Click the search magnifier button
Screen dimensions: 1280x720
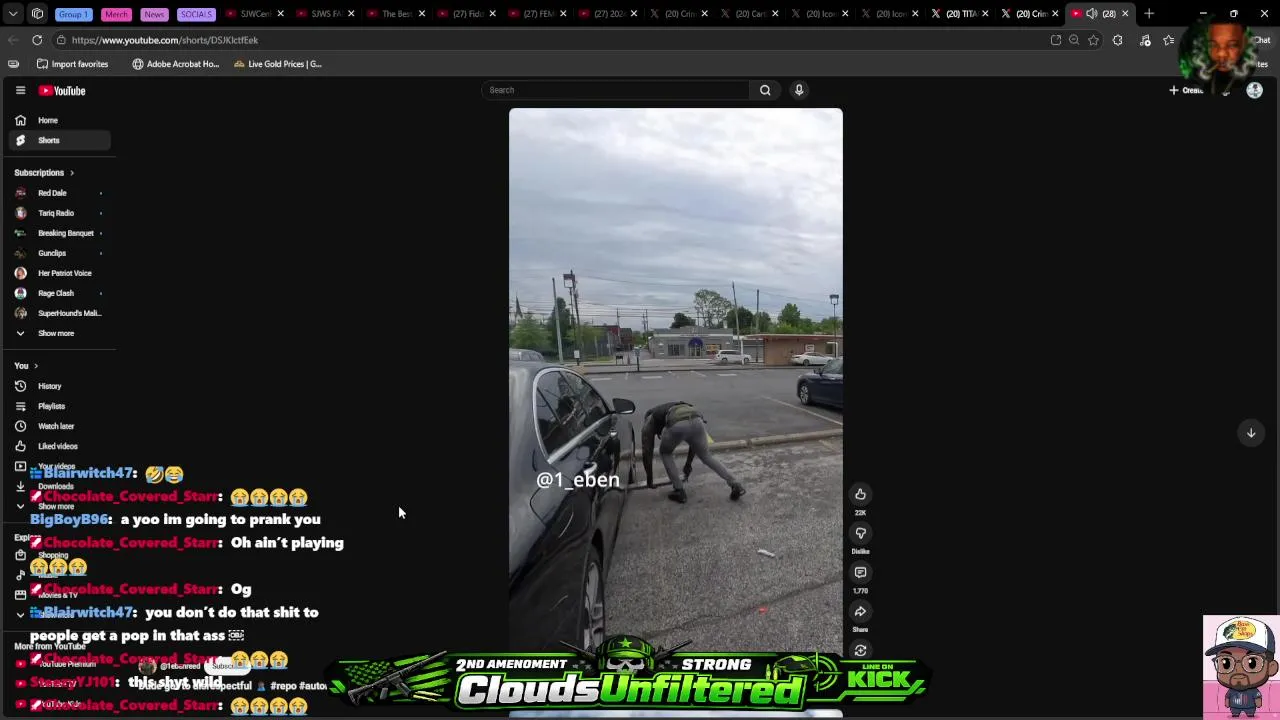pyautogui.click(x=765, y=90)
